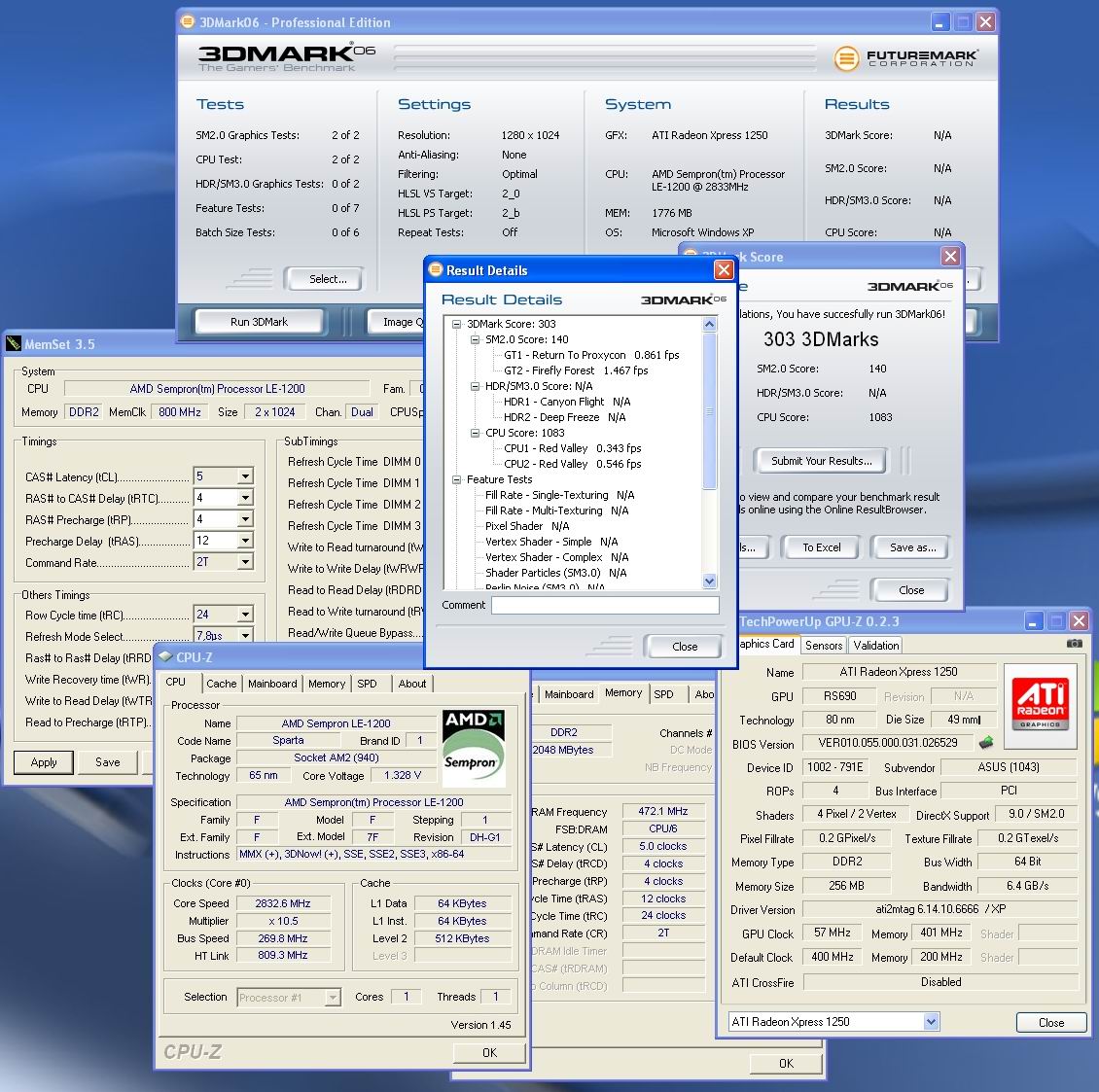Viewport: 1099px width, 1092px height.
Task: Switch to the SPD tab in front CPU-Z
Action: click(x=367, y=684)
